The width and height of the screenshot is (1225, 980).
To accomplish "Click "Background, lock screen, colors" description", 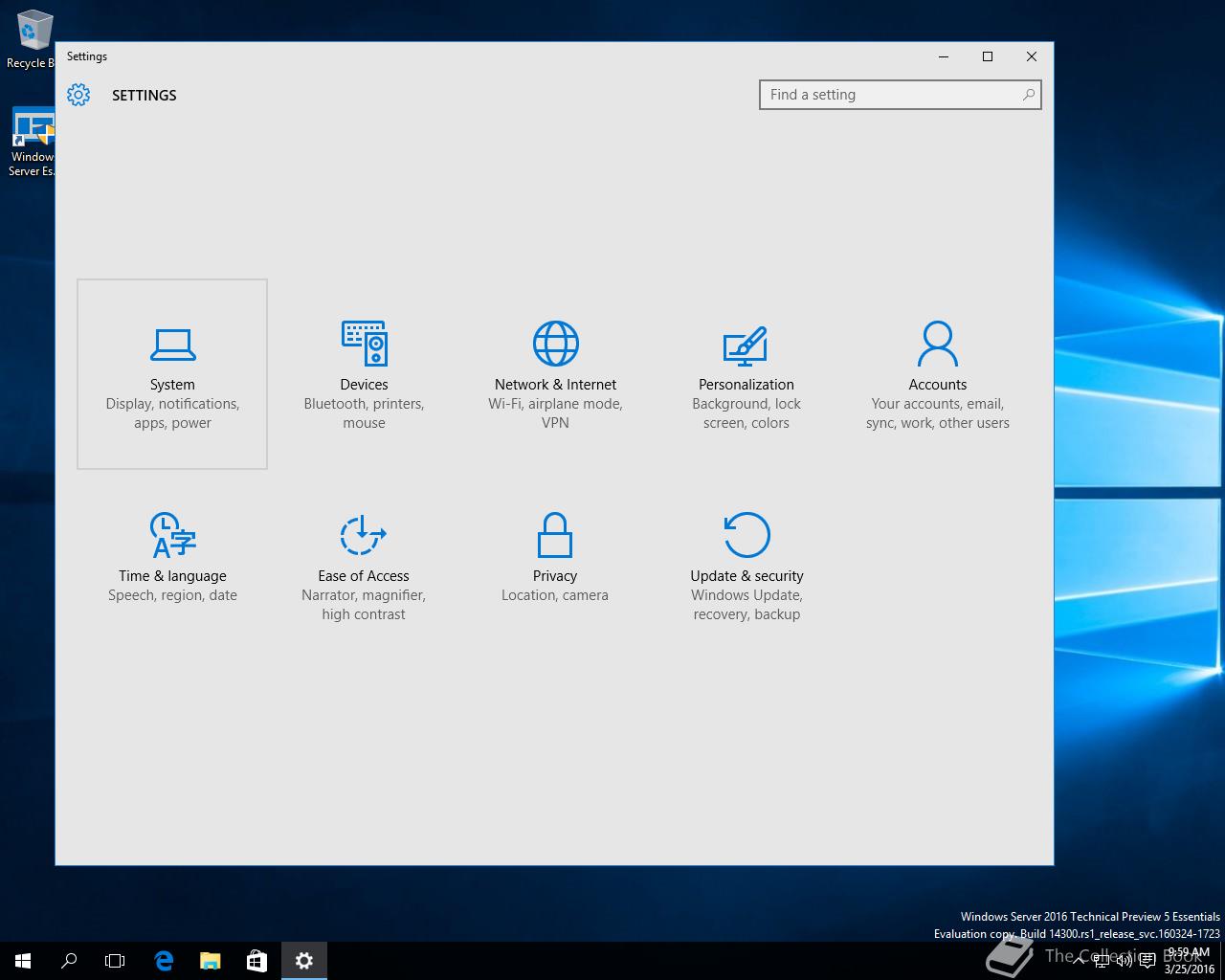I will point(746,413).
